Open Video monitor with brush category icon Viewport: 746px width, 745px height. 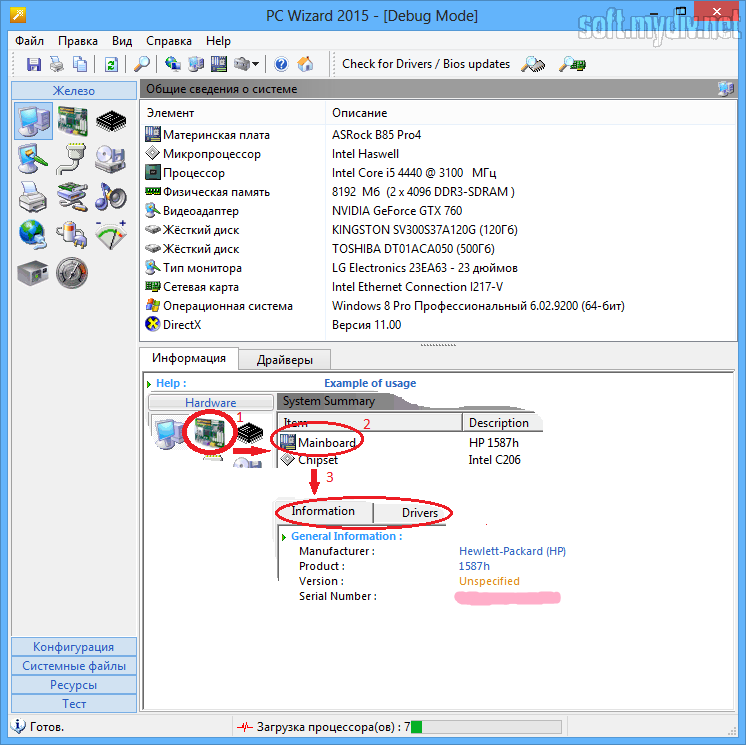[x=32, y=158]
